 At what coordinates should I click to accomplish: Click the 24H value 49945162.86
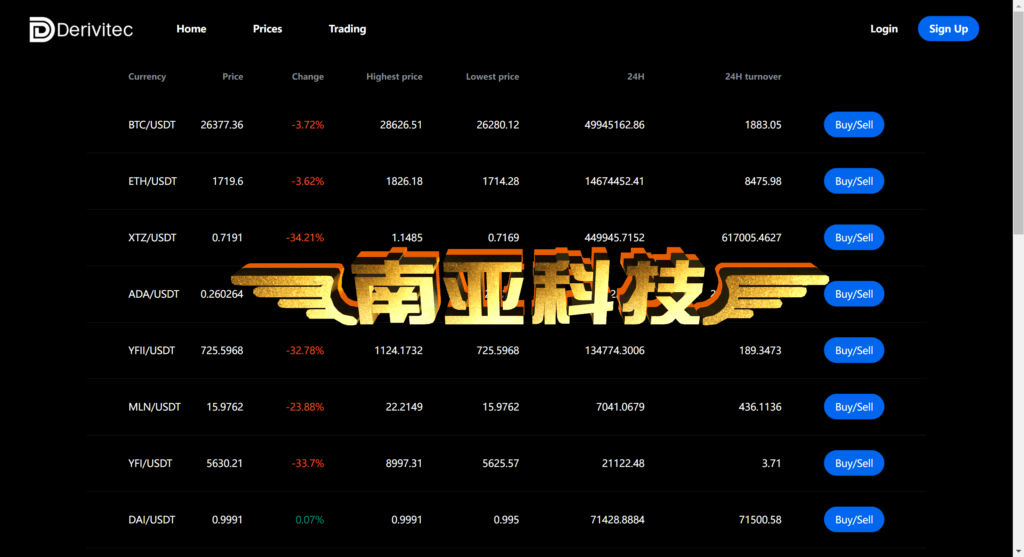615,125
